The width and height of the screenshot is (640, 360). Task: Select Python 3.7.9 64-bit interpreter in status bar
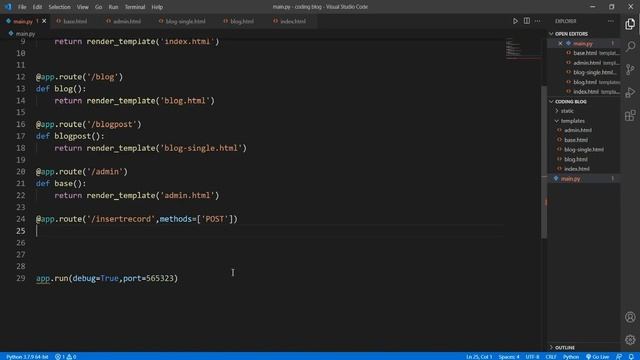[27, 357]
